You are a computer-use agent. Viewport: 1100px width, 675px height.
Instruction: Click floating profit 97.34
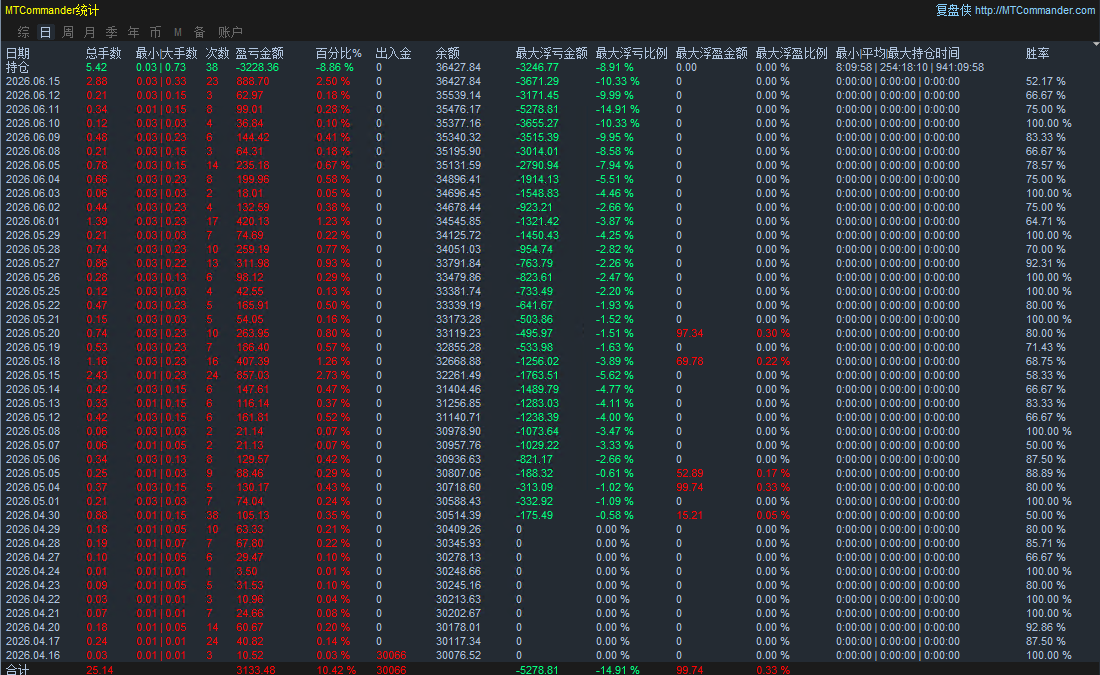tap(690, 333)
